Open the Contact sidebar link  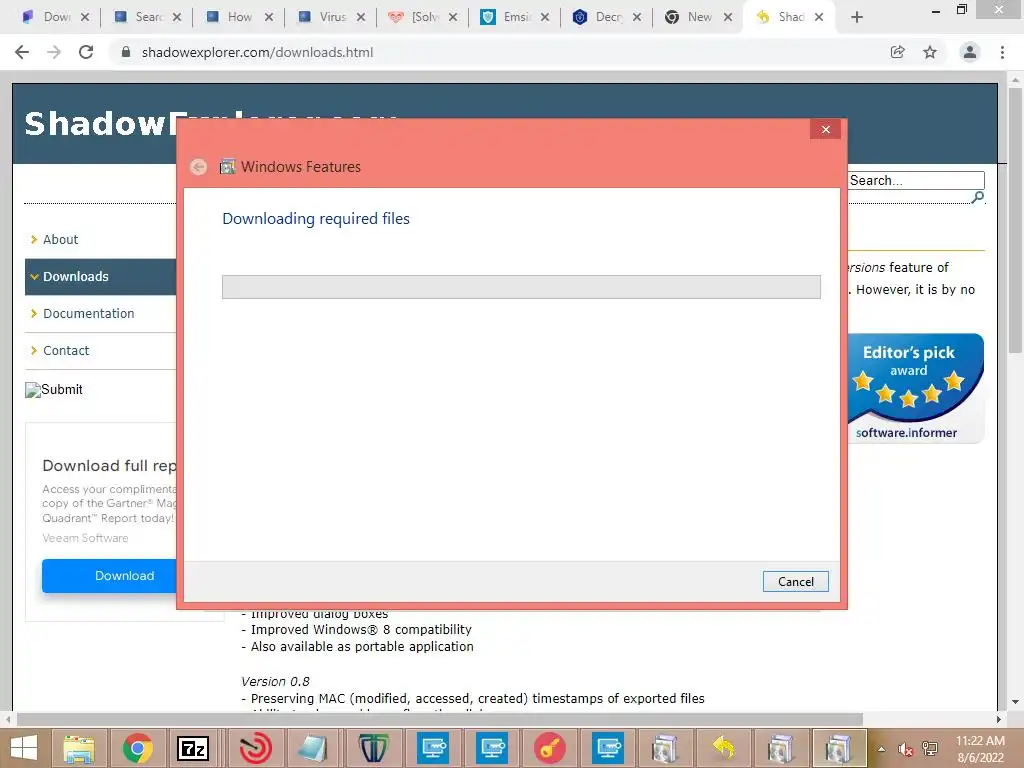(66, 351)
